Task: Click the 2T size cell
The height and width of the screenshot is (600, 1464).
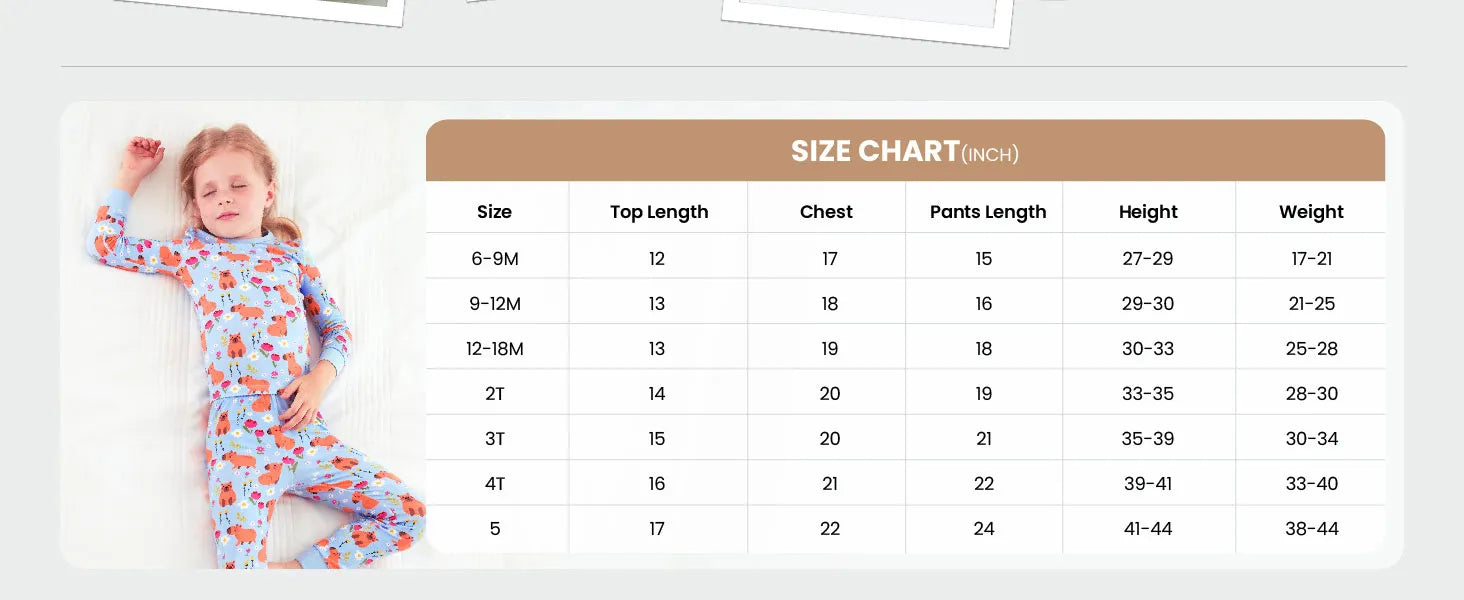Action: (495, 394)
